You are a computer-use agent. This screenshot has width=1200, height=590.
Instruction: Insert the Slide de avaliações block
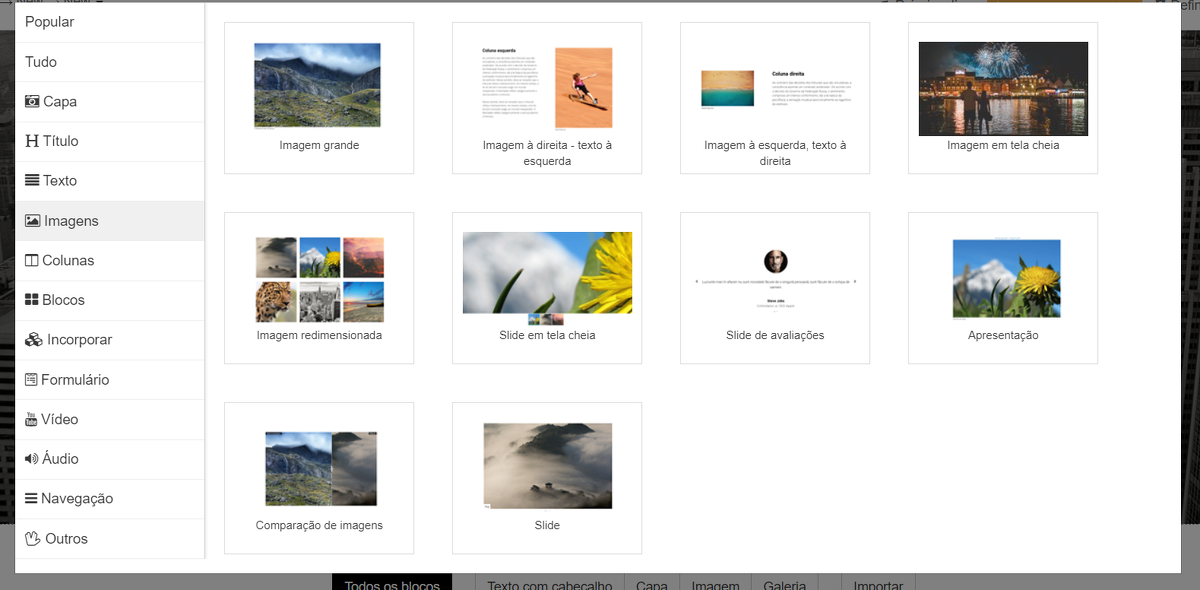click(x=774, y=288)
